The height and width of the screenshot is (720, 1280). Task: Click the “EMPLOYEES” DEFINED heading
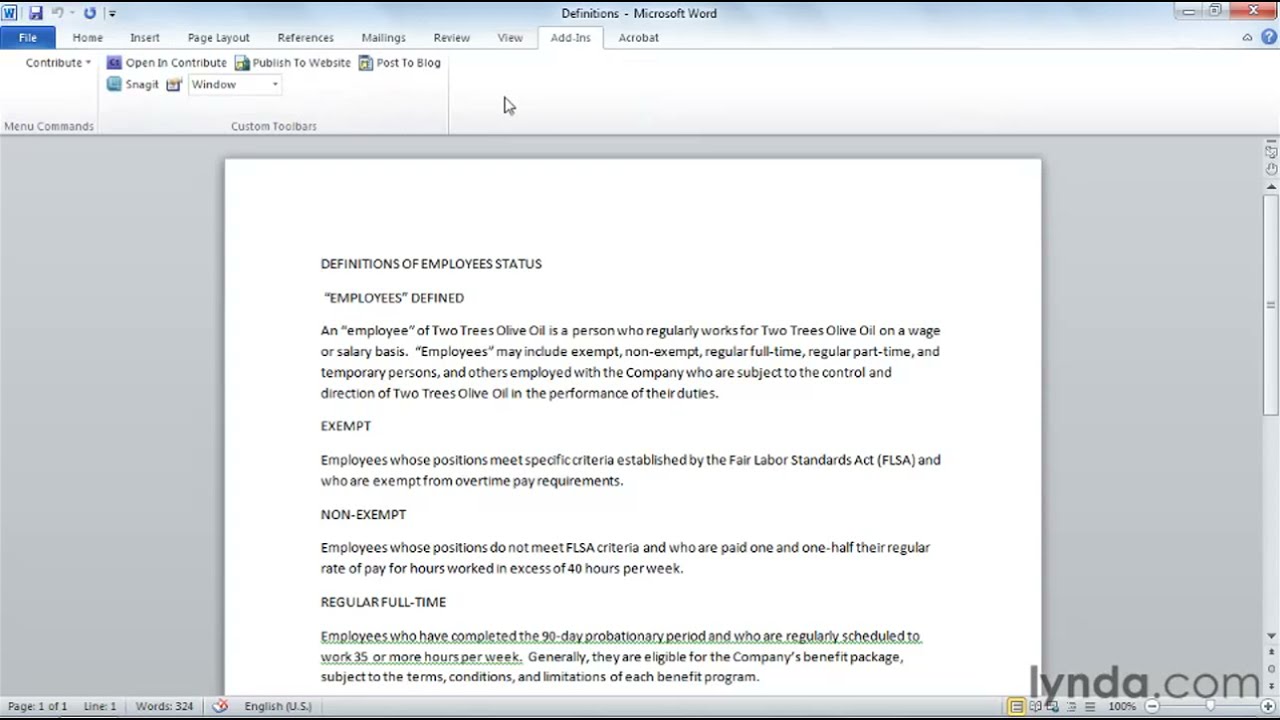coord(394,298)
